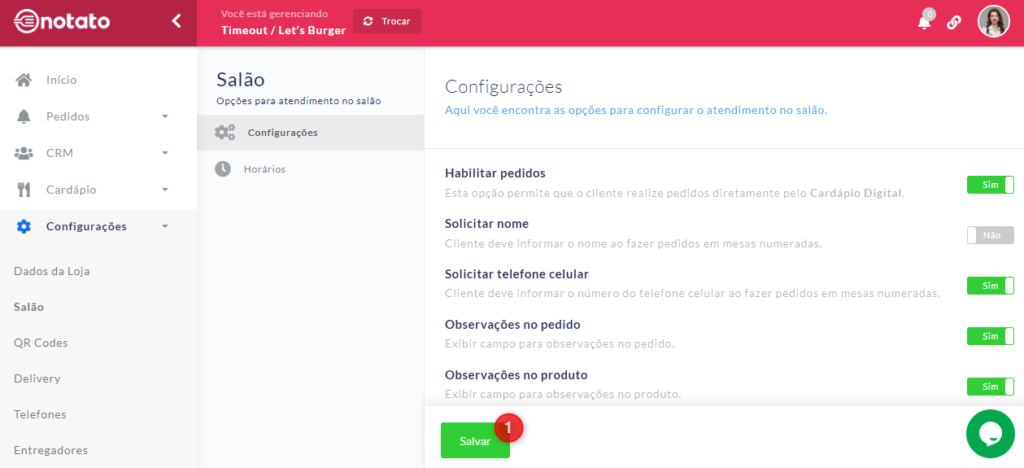1024x468 pixels.
Task: Select Delivery from the sidebar
Action: pos(37,379)
